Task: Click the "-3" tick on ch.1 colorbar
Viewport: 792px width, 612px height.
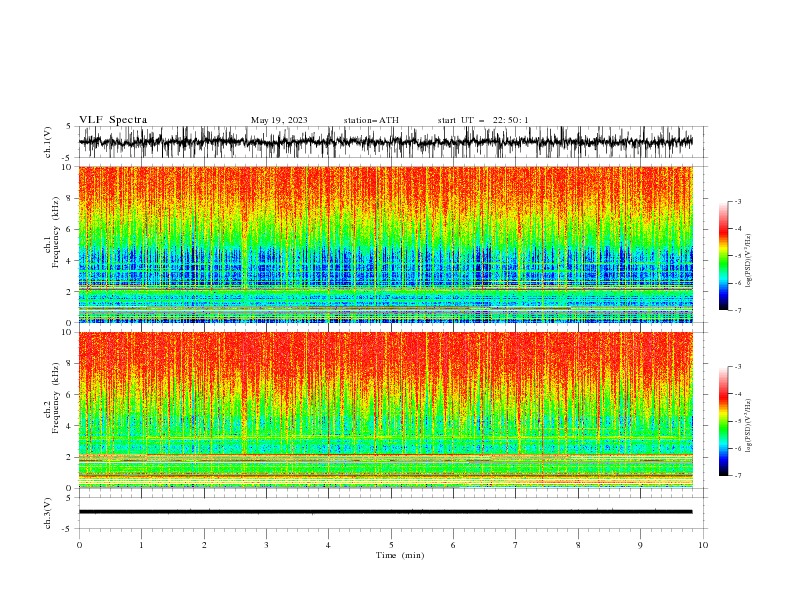Action: tap(738, 201)
